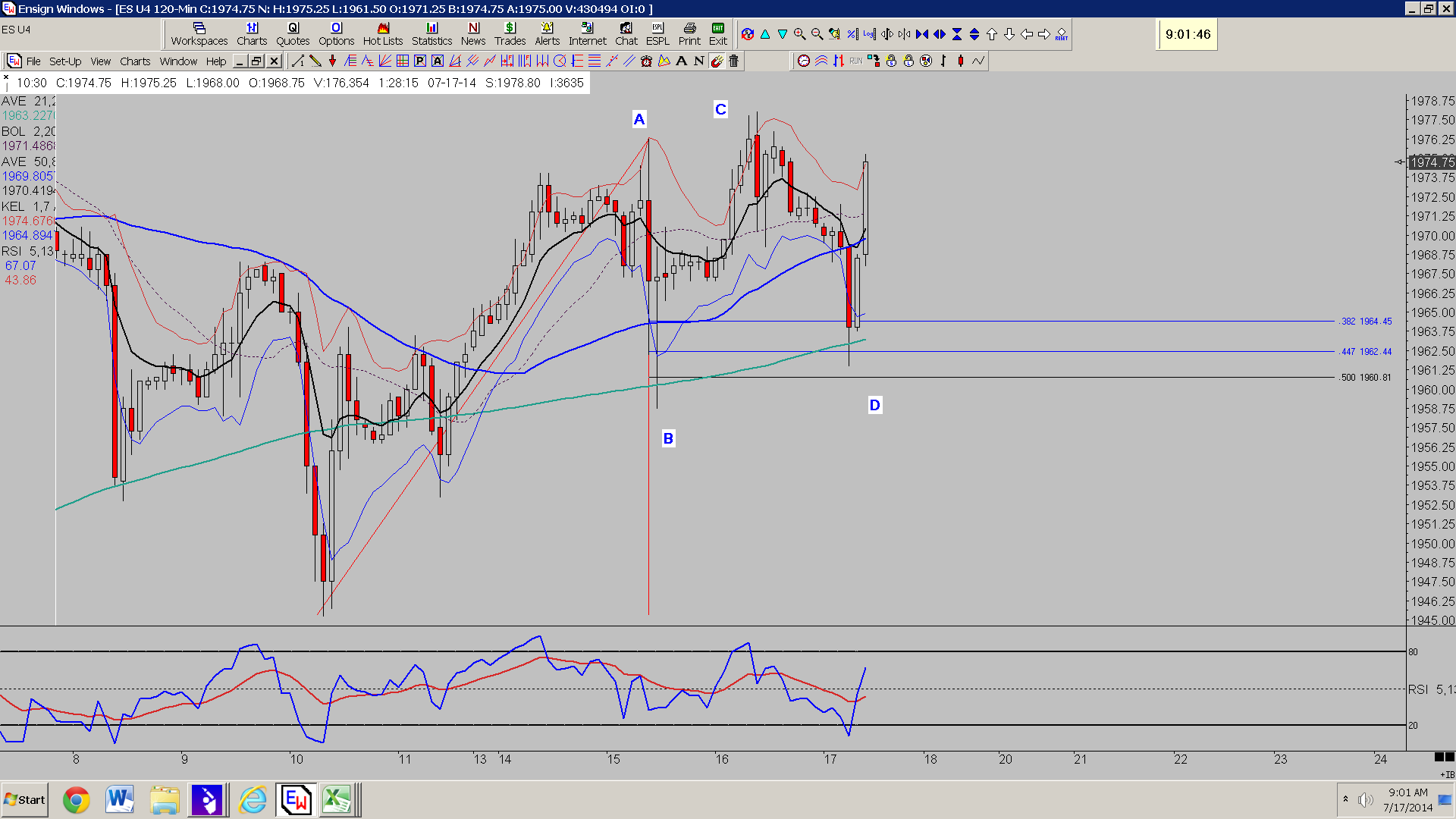Open the Workspaces panel
1456x819 pixels.
(199, 34)
